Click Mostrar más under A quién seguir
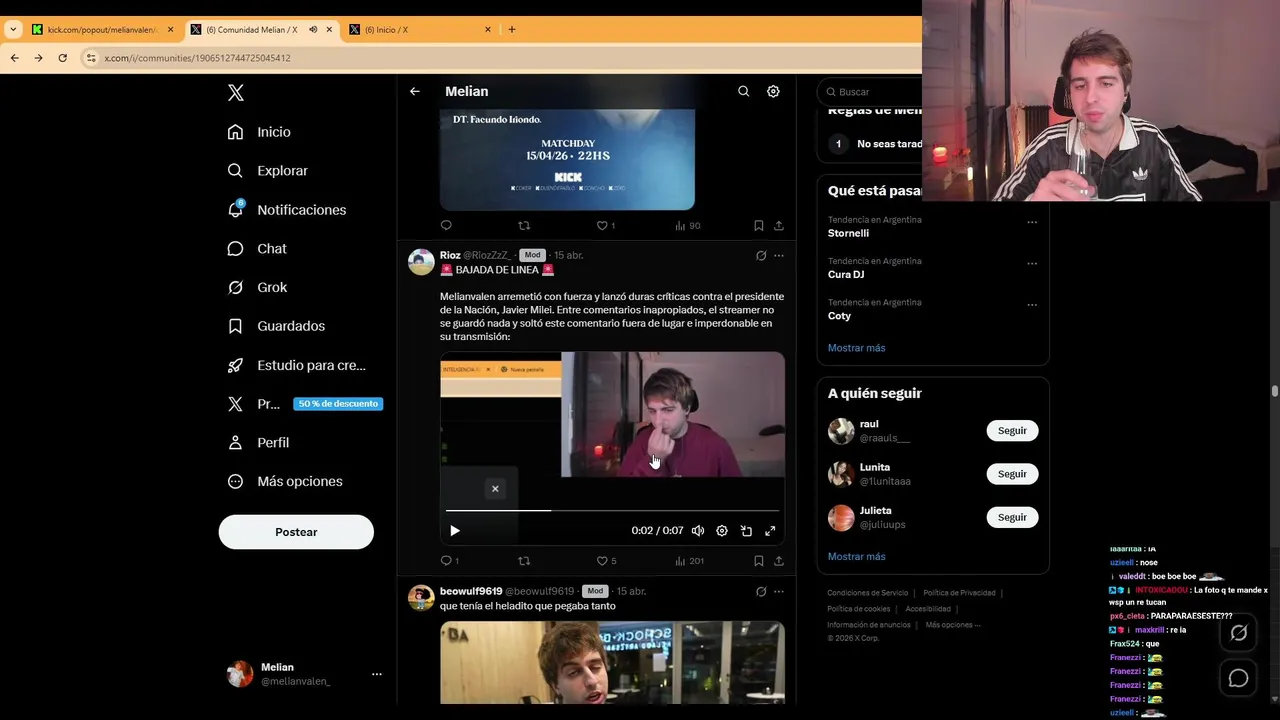Viewport: 1280px width, 720px height. (856, 557)
